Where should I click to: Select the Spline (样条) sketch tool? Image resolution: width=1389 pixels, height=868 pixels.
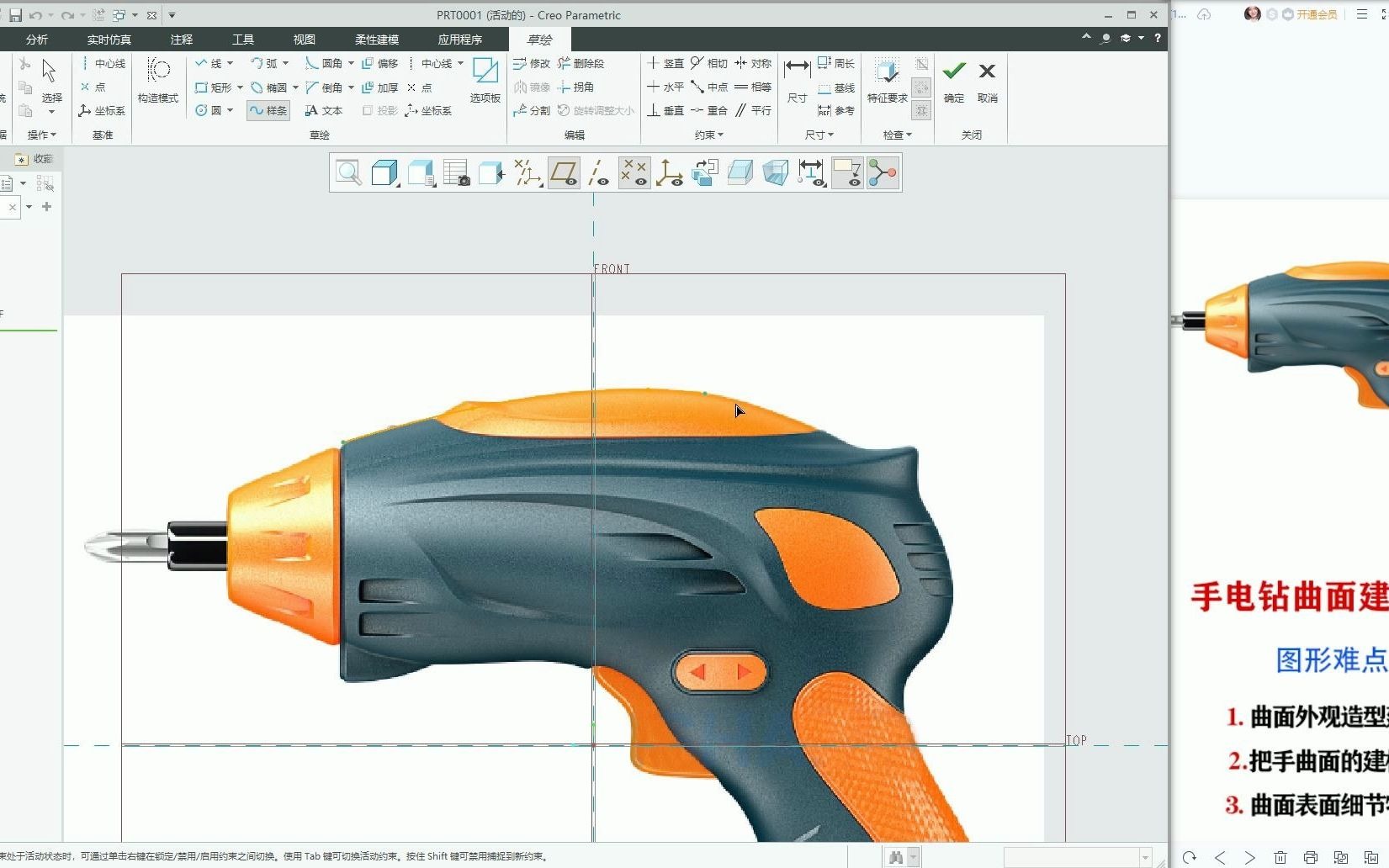268,110
